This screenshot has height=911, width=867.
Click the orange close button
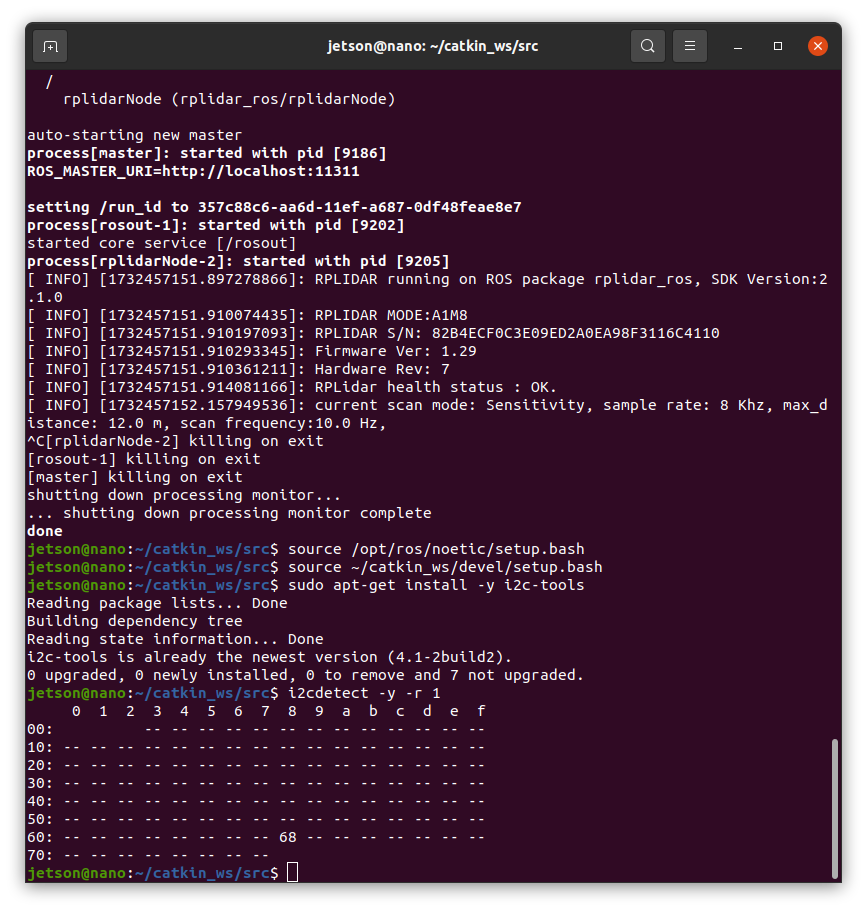point(818,45)
